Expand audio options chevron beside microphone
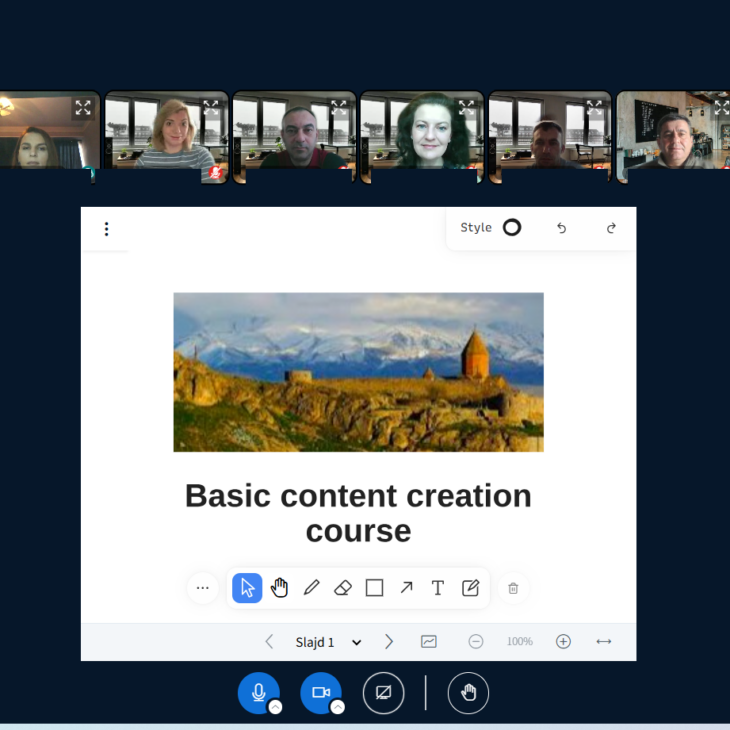This screenshot has height=730, width=730. click(x=275, y=707)
